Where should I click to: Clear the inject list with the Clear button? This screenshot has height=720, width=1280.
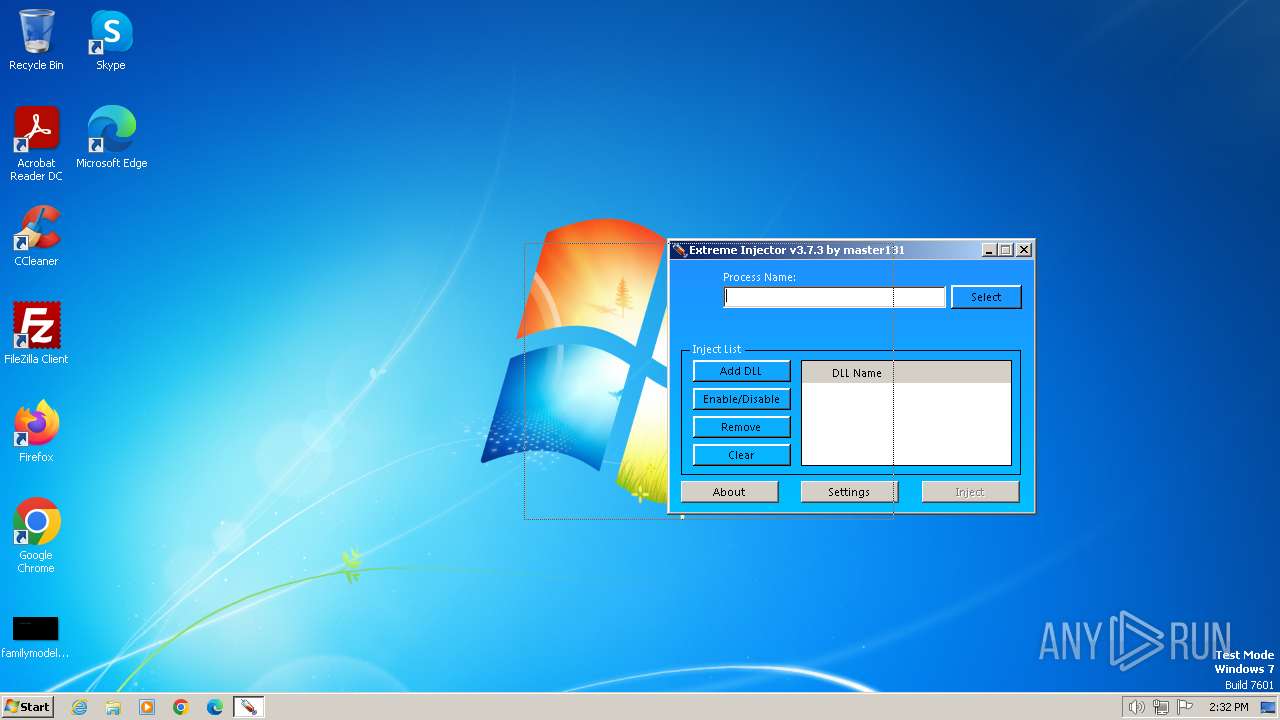coord(741,455)
